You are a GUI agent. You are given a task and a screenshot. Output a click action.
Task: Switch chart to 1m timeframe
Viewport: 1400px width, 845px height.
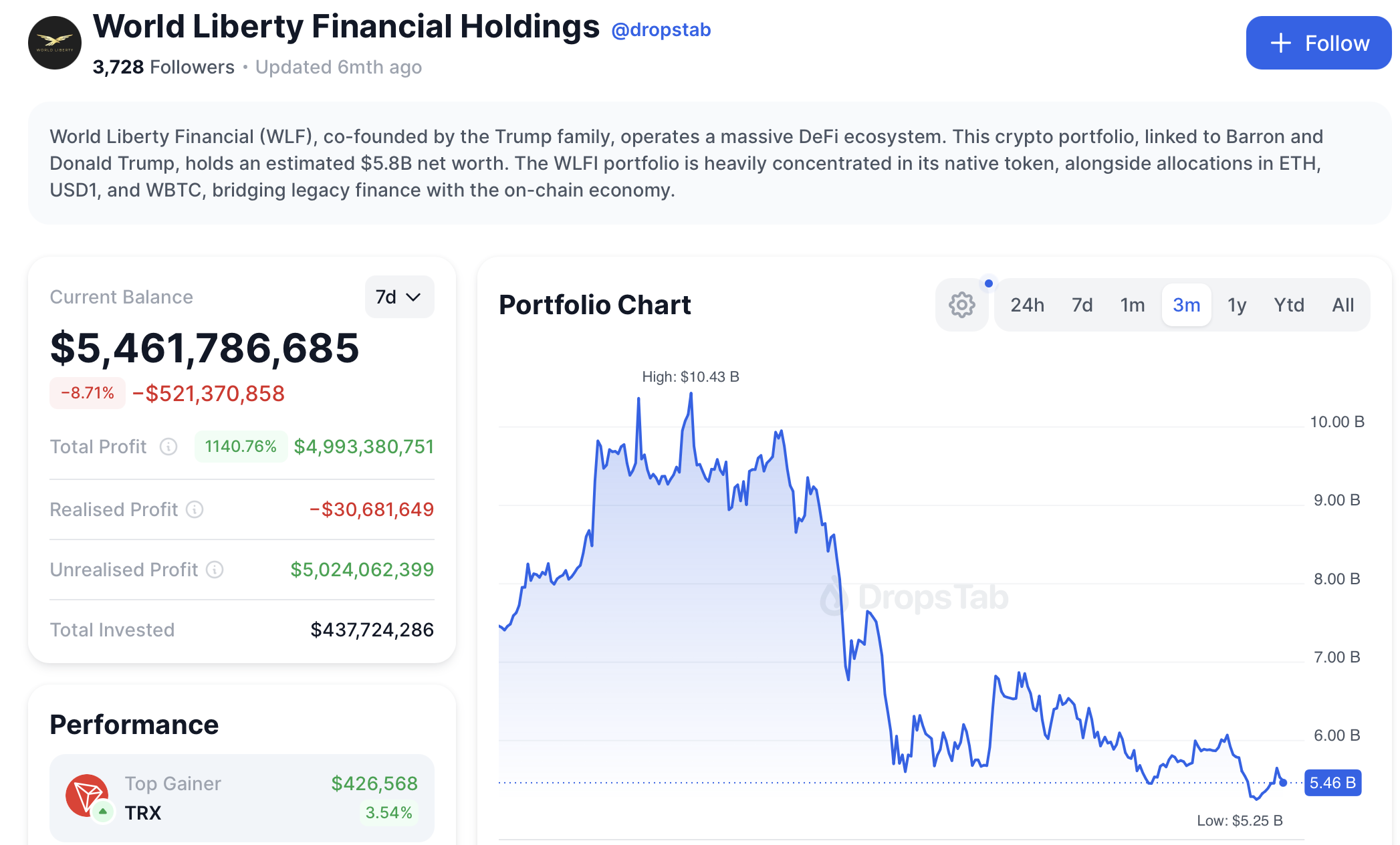[1133, 305]
